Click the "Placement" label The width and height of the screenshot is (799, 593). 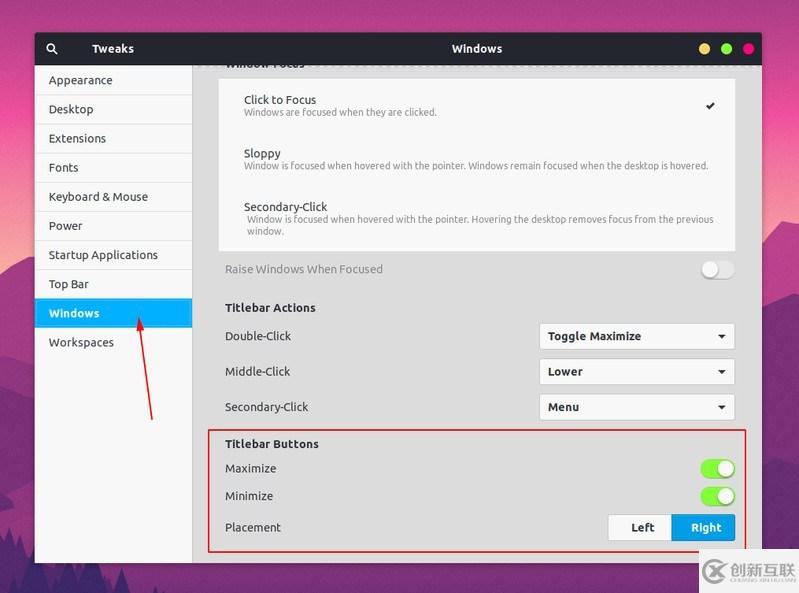point(253,528)
